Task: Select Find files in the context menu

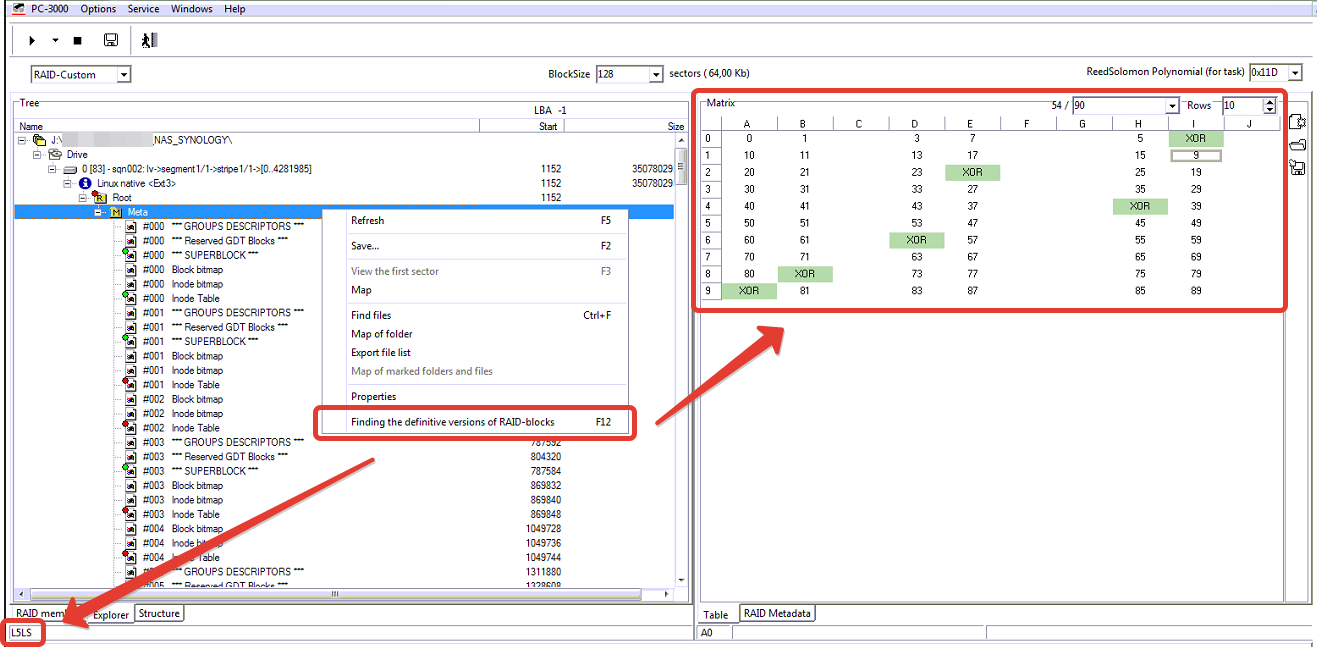Action: tap(474, 315)
